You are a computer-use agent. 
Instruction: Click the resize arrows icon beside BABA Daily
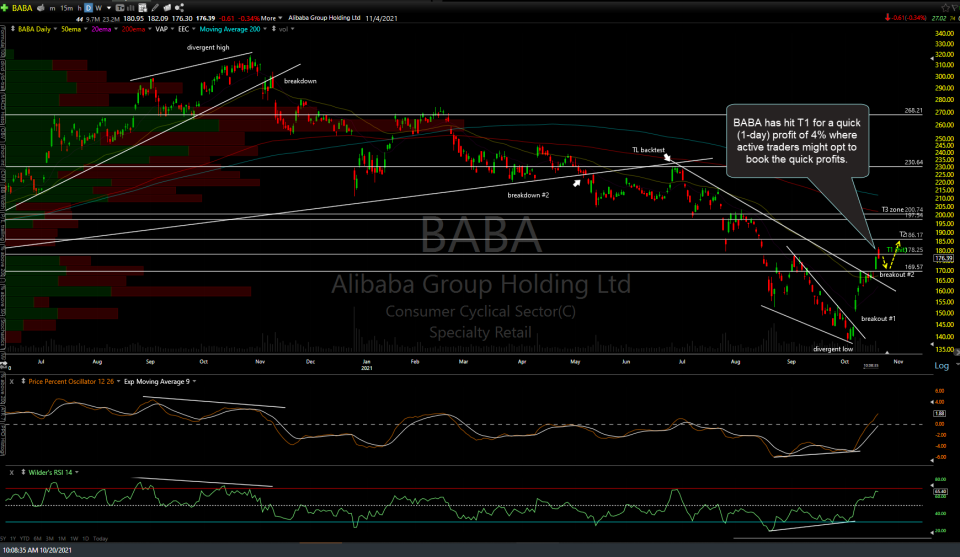tap(13, 29)
